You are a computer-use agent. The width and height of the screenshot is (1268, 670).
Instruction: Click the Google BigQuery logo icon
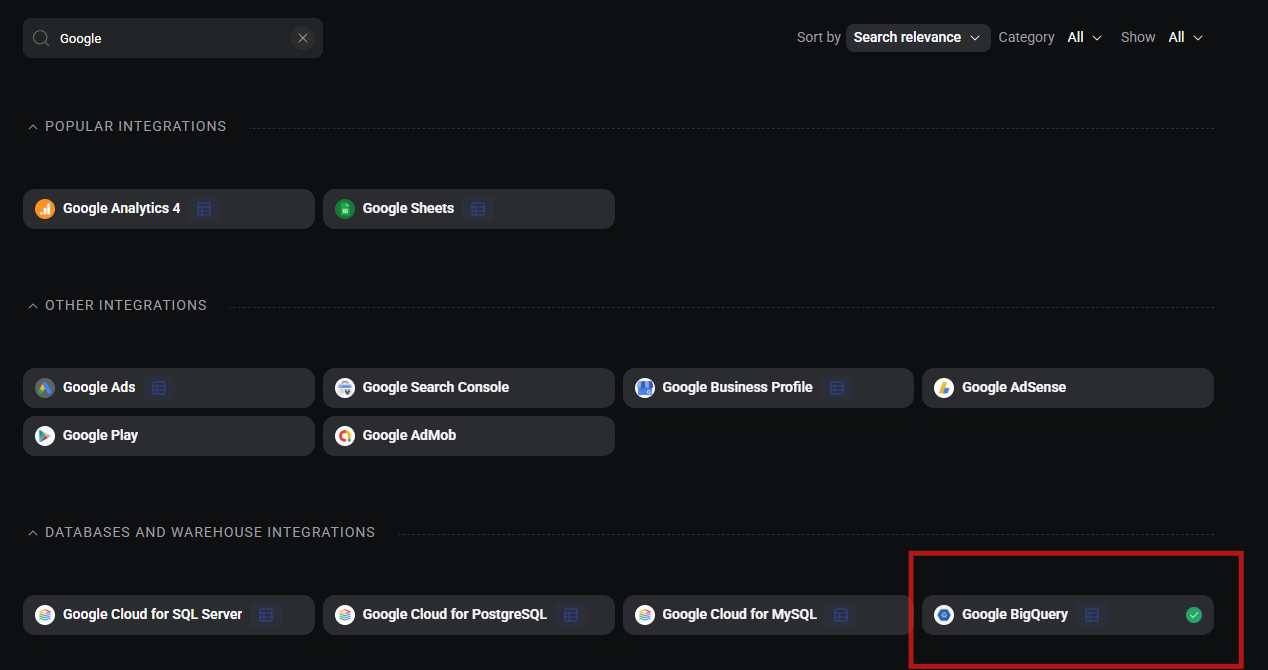point(944,615)
